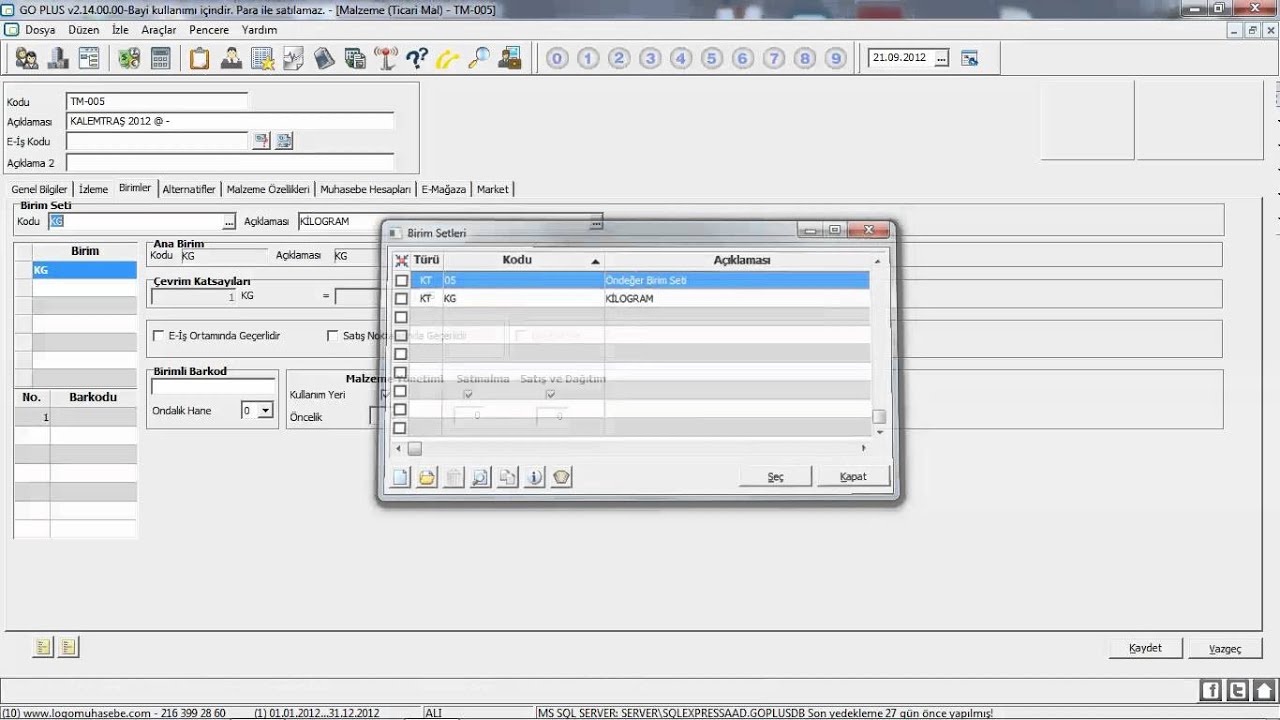This screenshot has height=720, width=1280.
Task: Open the Birim Seti Kodu lookup button
Action: tap(229, 221)
